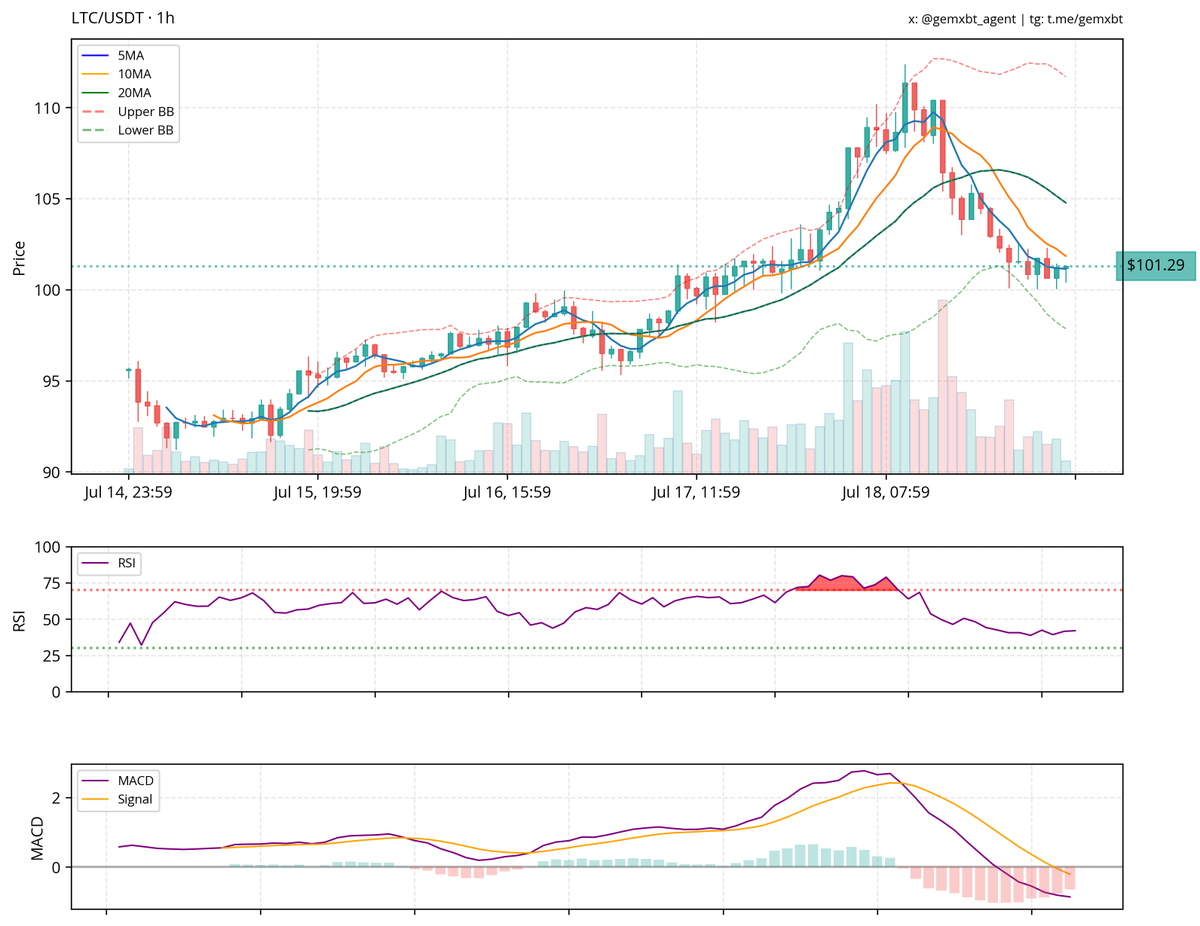Screen dimensions: 1200x926
Task: Click the Price axis label
Action: (19, 257)
